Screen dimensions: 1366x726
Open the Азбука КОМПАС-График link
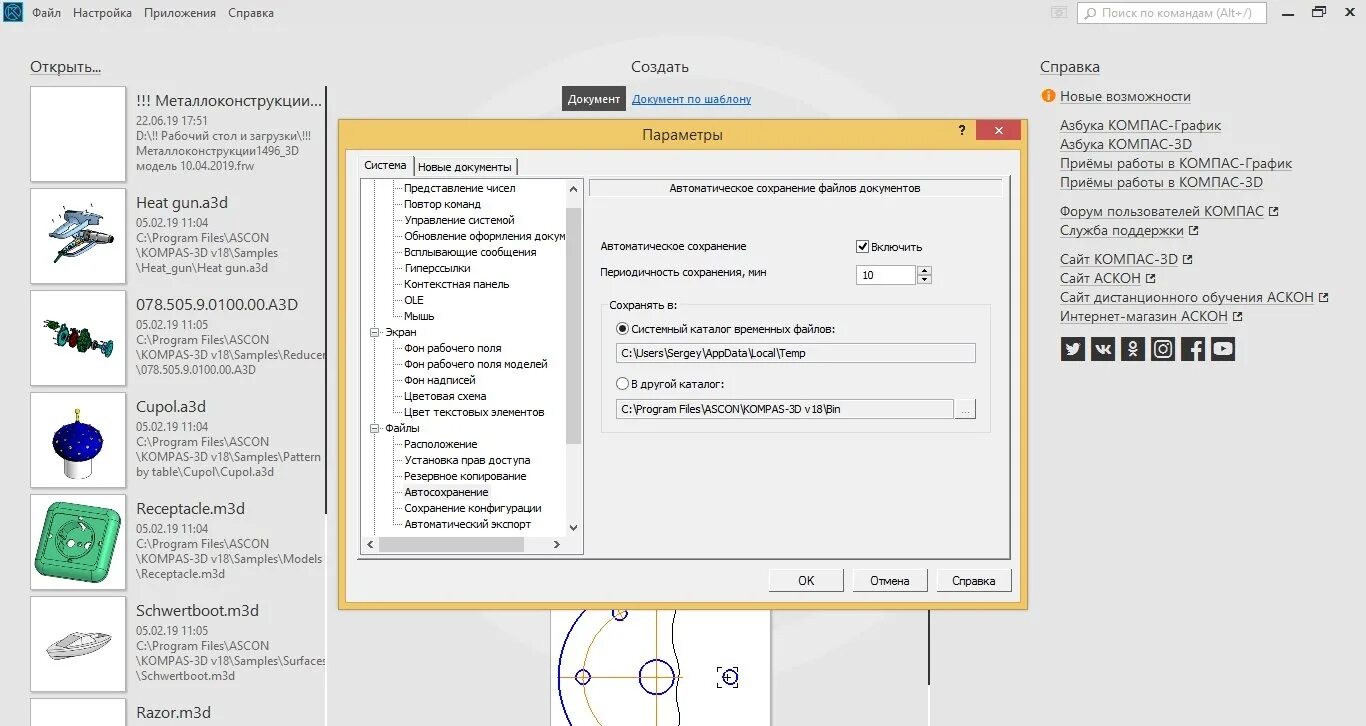point(1140,125)
